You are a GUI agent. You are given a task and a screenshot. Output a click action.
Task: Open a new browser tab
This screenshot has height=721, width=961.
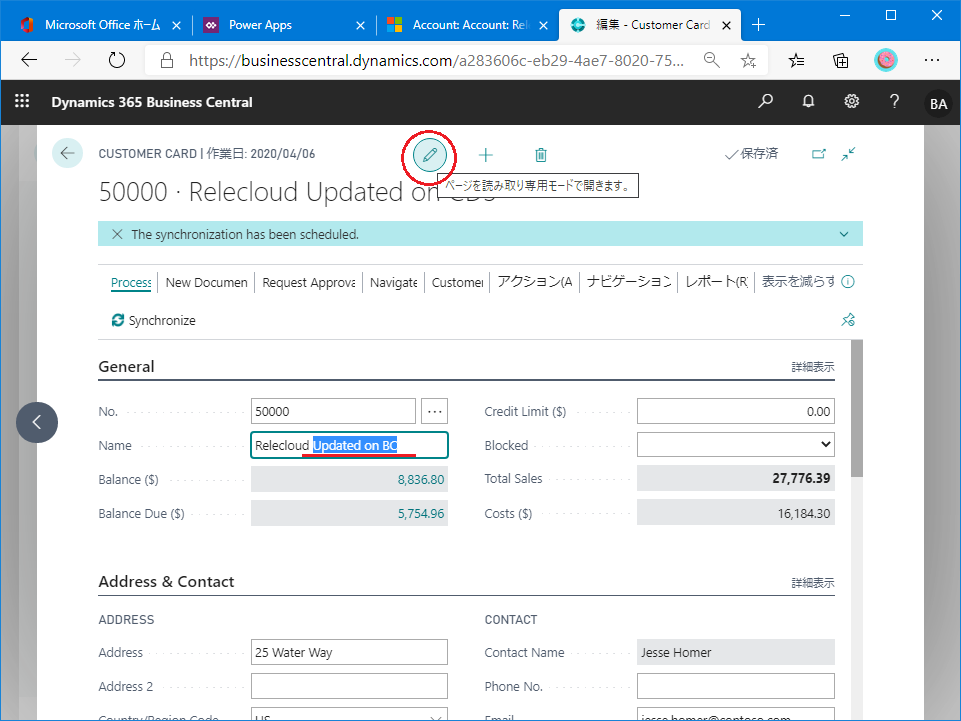(758, 25)
